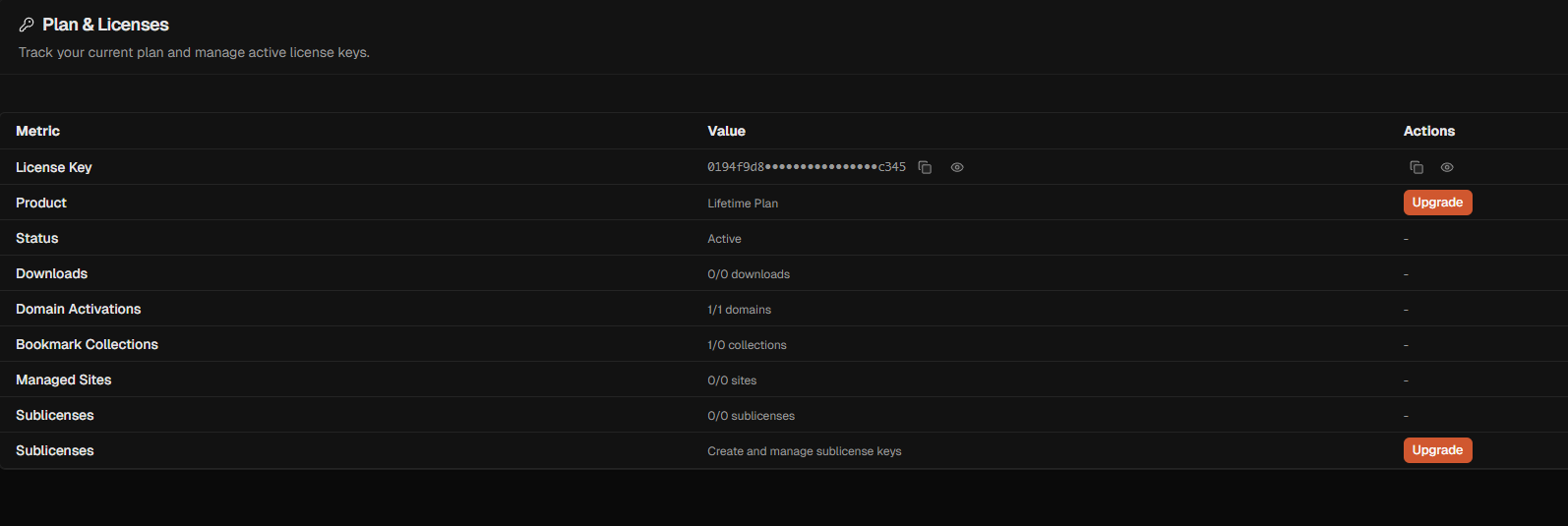Copy license key icon beside masked key
Screen dimensions: 1568x526
tap(925, 167)
